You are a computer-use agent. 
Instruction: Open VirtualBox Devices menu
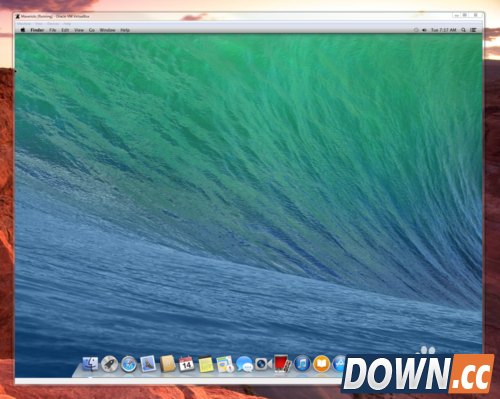click(53, 24)
